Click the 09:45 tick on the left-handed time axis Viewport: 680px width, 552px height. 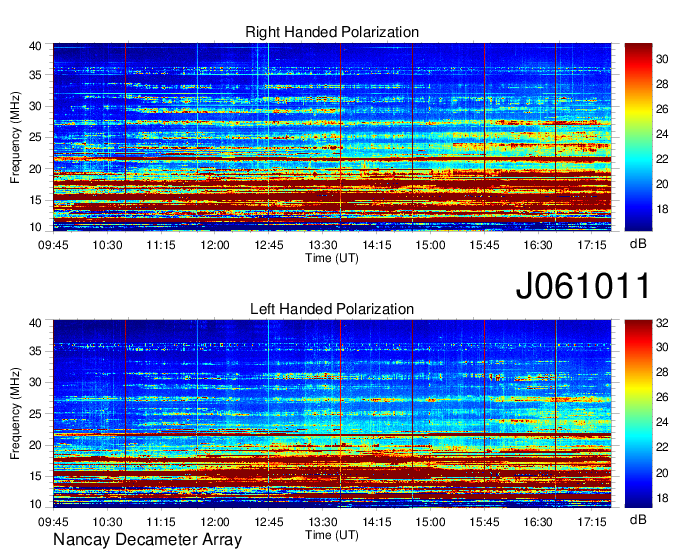53,522
